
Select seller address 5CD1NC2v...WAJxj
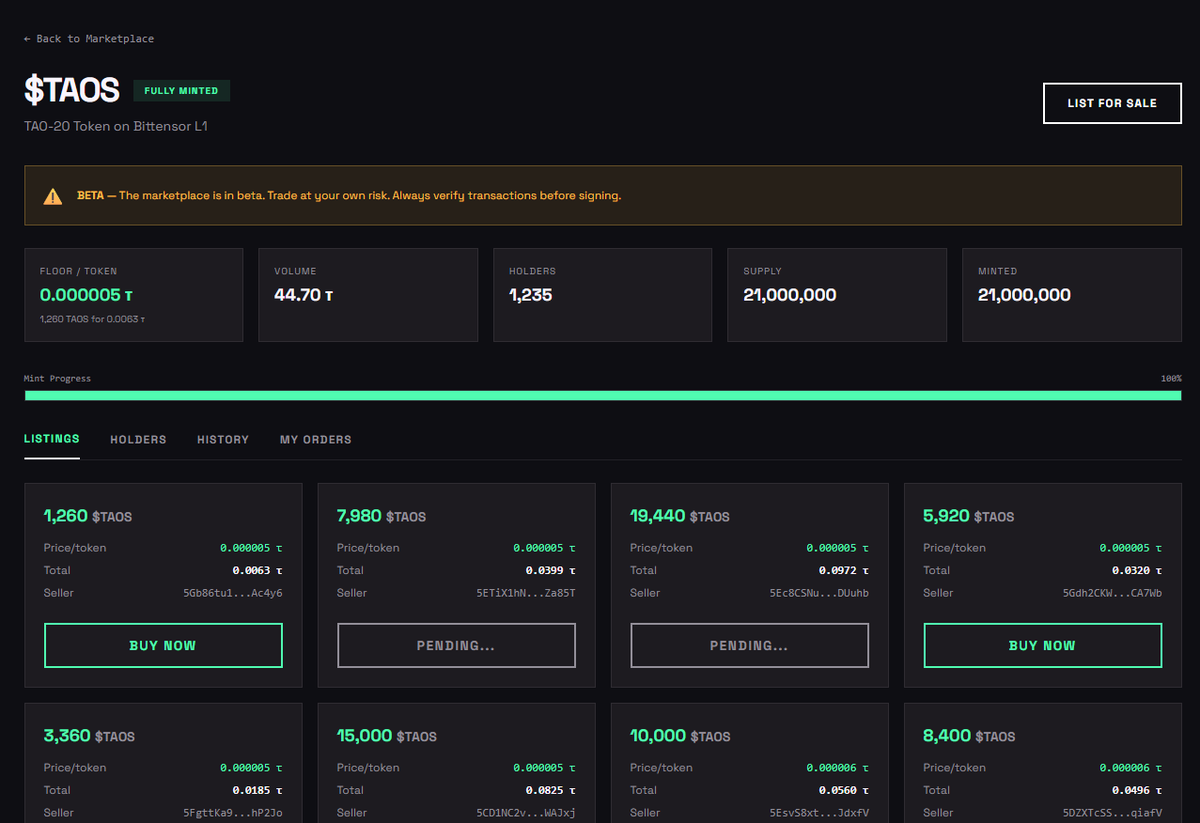click(x=526, y=813)
